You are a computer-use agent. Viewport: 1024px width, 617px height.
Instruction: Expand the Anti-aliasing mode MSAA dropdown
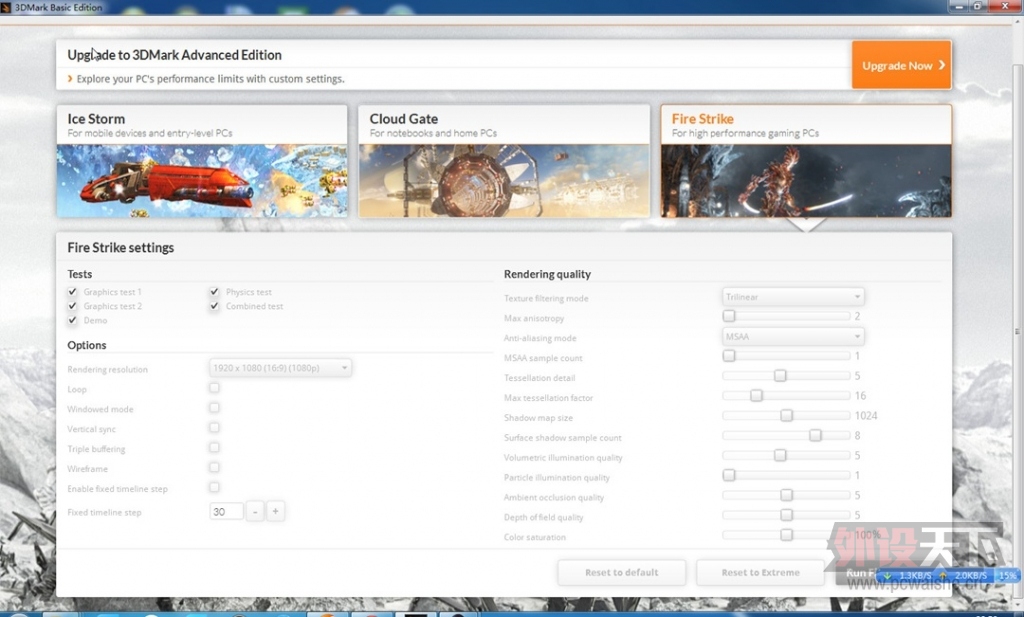click(793, 336)
